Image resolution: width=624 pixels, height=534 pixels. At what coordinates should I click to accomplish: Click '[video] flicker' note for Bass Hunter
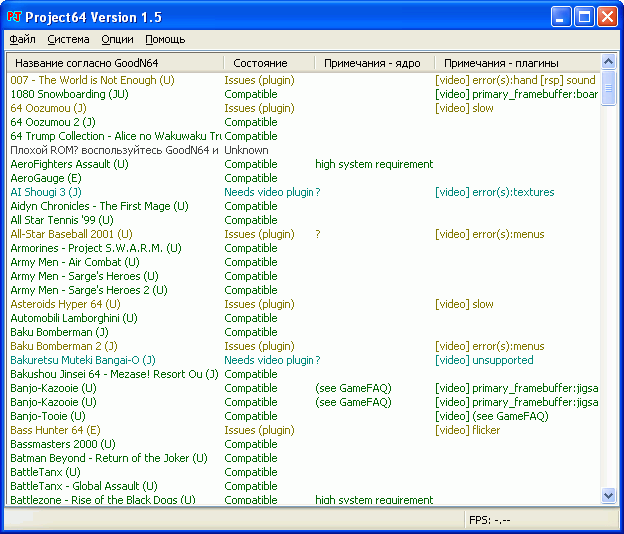[x=468, y=430]
